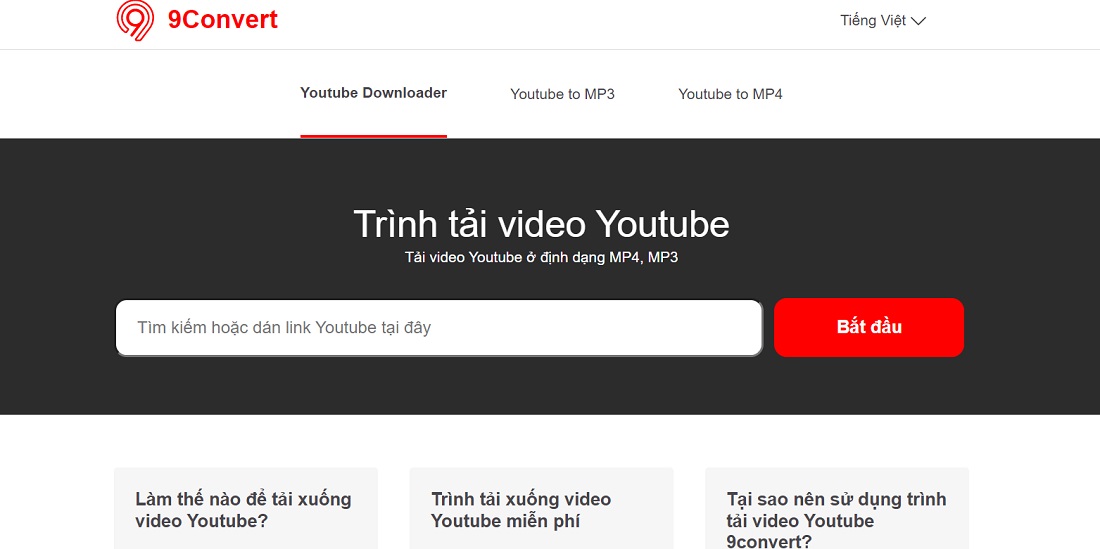Open the Tiếng Việt language dropdown
This screenshot has width=1100, height=549.
point(883,20)
